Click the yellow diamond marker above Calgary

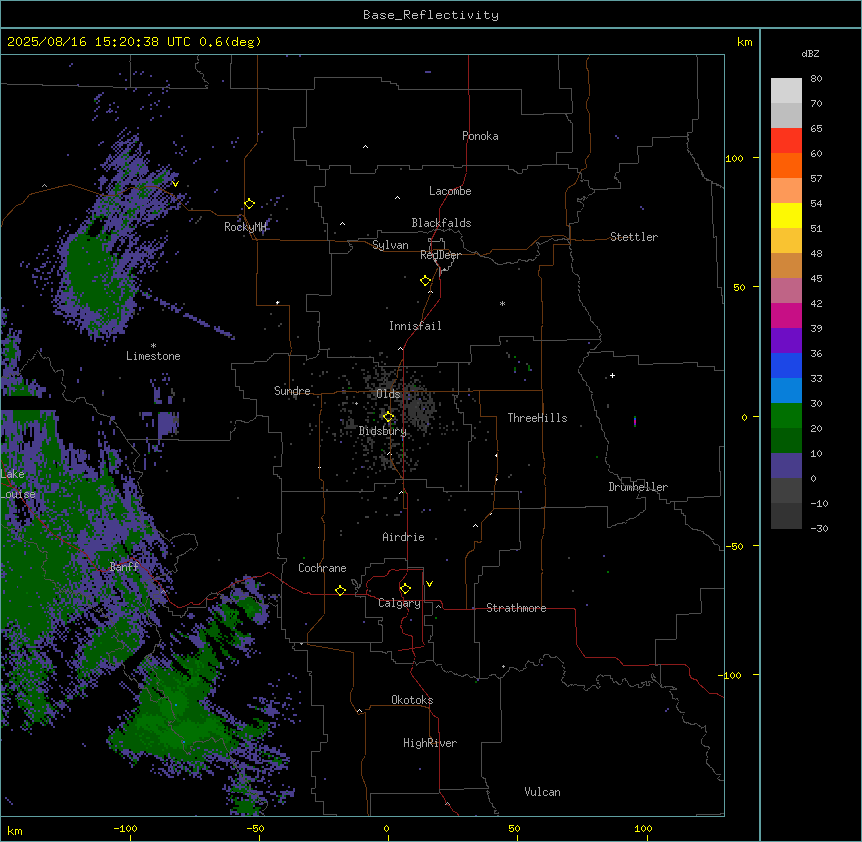[405, 589]
